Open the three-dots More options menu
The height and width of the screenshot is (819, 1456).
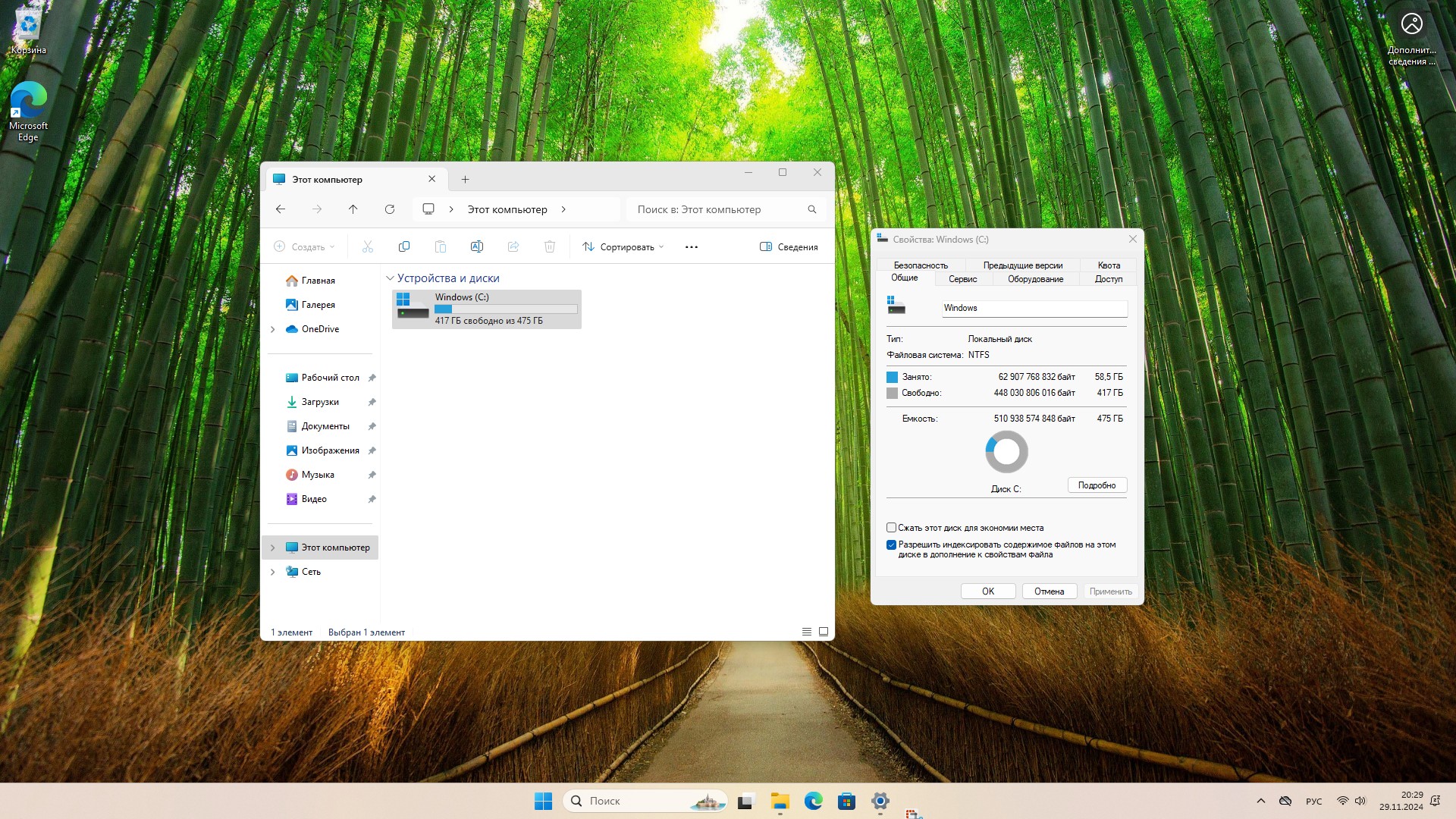(691, 246)
